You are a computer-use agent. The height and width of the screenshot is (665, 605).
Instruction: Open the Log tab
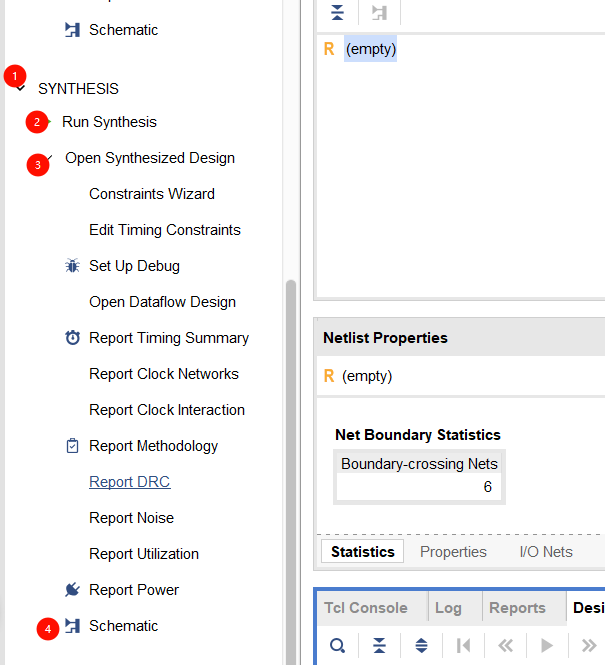[448, 608]
